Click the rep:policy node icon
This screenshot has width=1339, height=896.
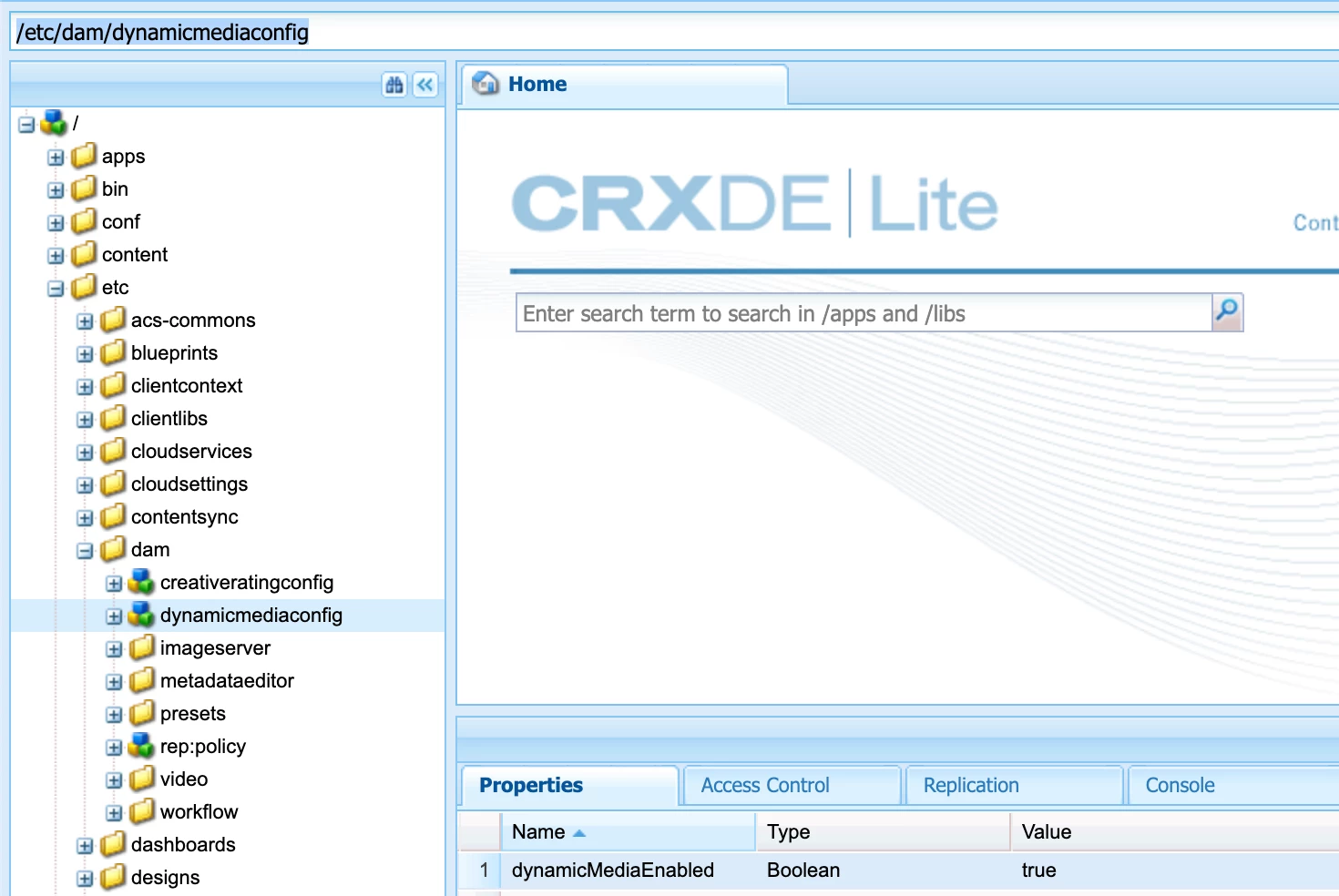point(141,745)
